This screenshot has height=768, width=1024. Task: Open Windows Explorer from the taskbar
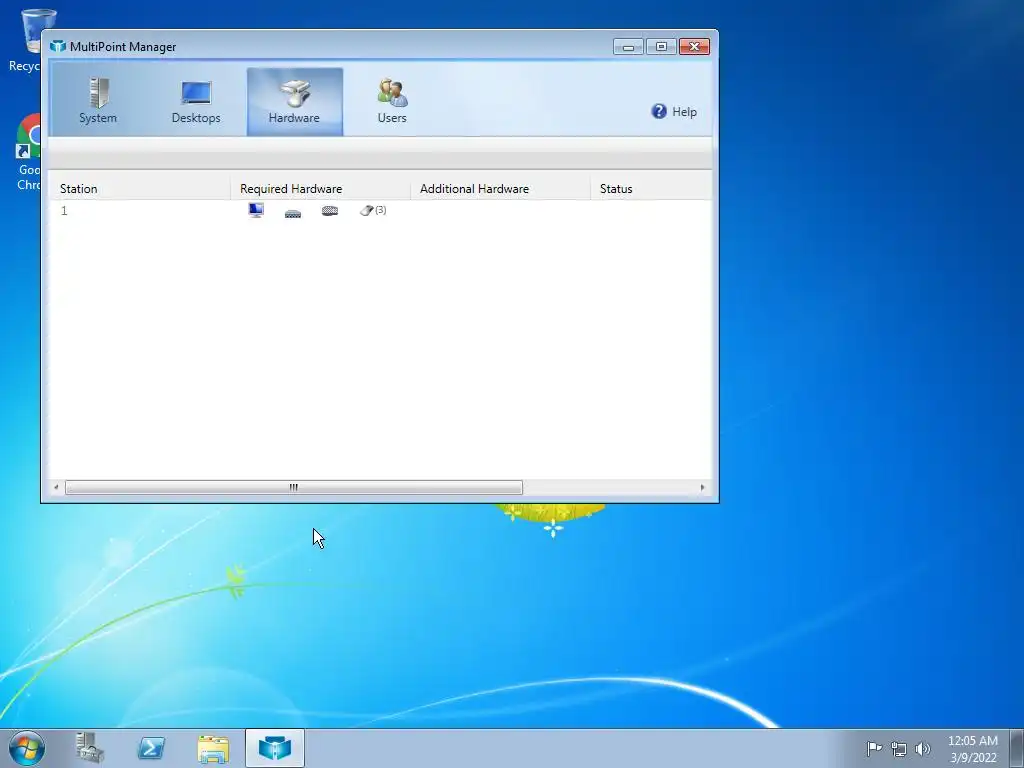pos(213,748)
